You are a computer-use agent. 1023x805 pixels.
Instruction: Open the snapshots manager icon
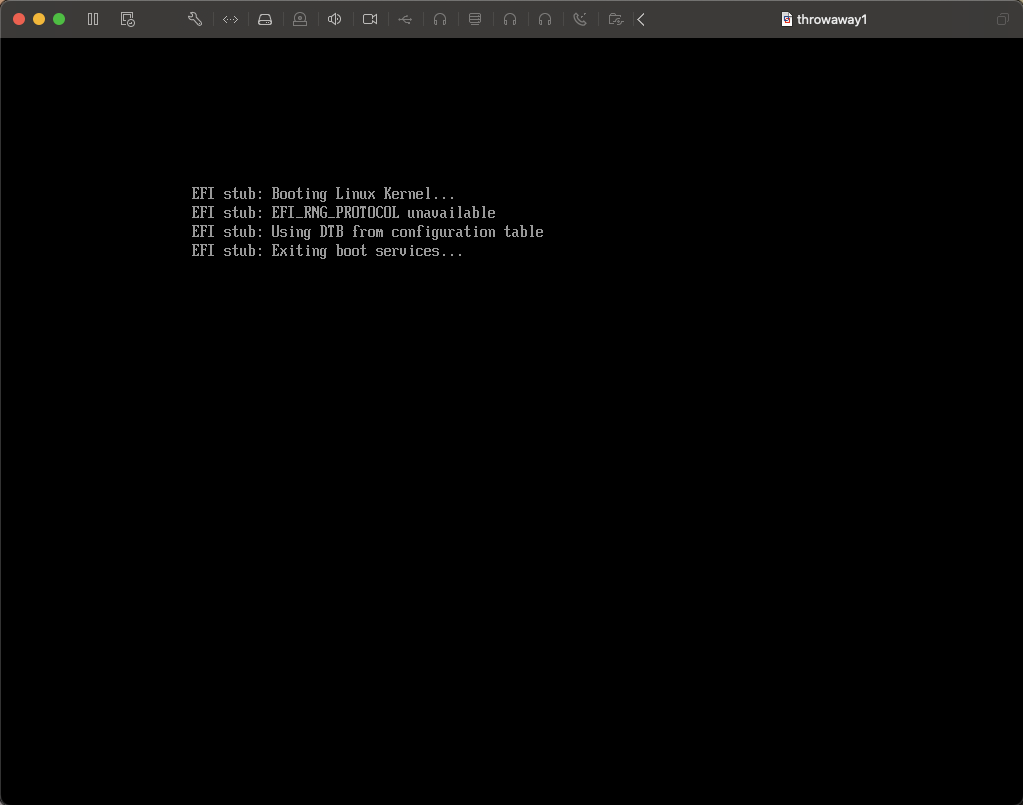(x=128, y=20)
